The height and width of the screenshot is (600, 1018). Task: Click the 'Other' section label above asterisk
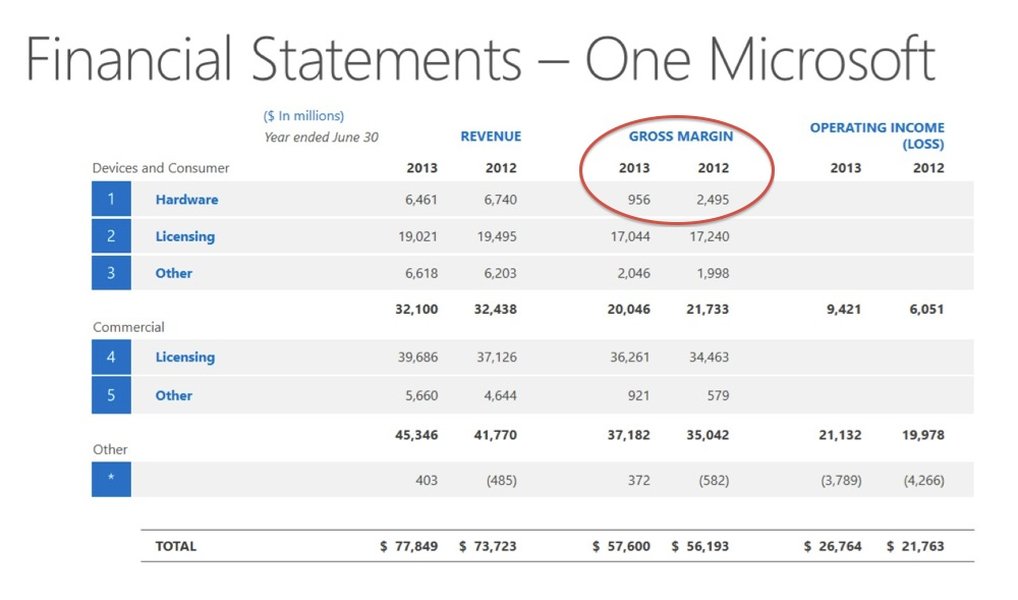click(110, 449)
